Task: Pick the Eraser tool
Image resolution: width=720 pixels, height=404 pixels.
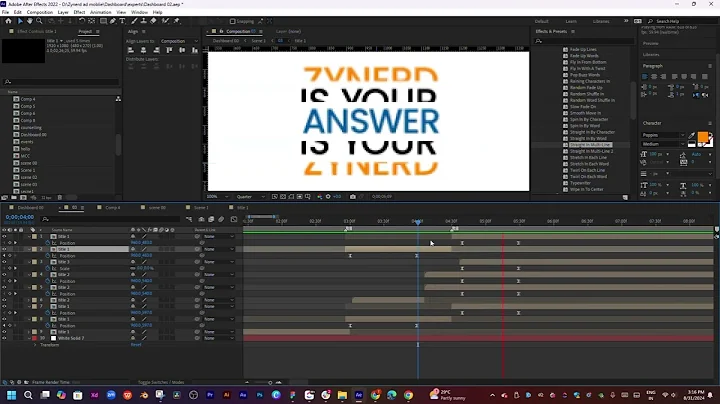Action: click(x=153, y=21)
